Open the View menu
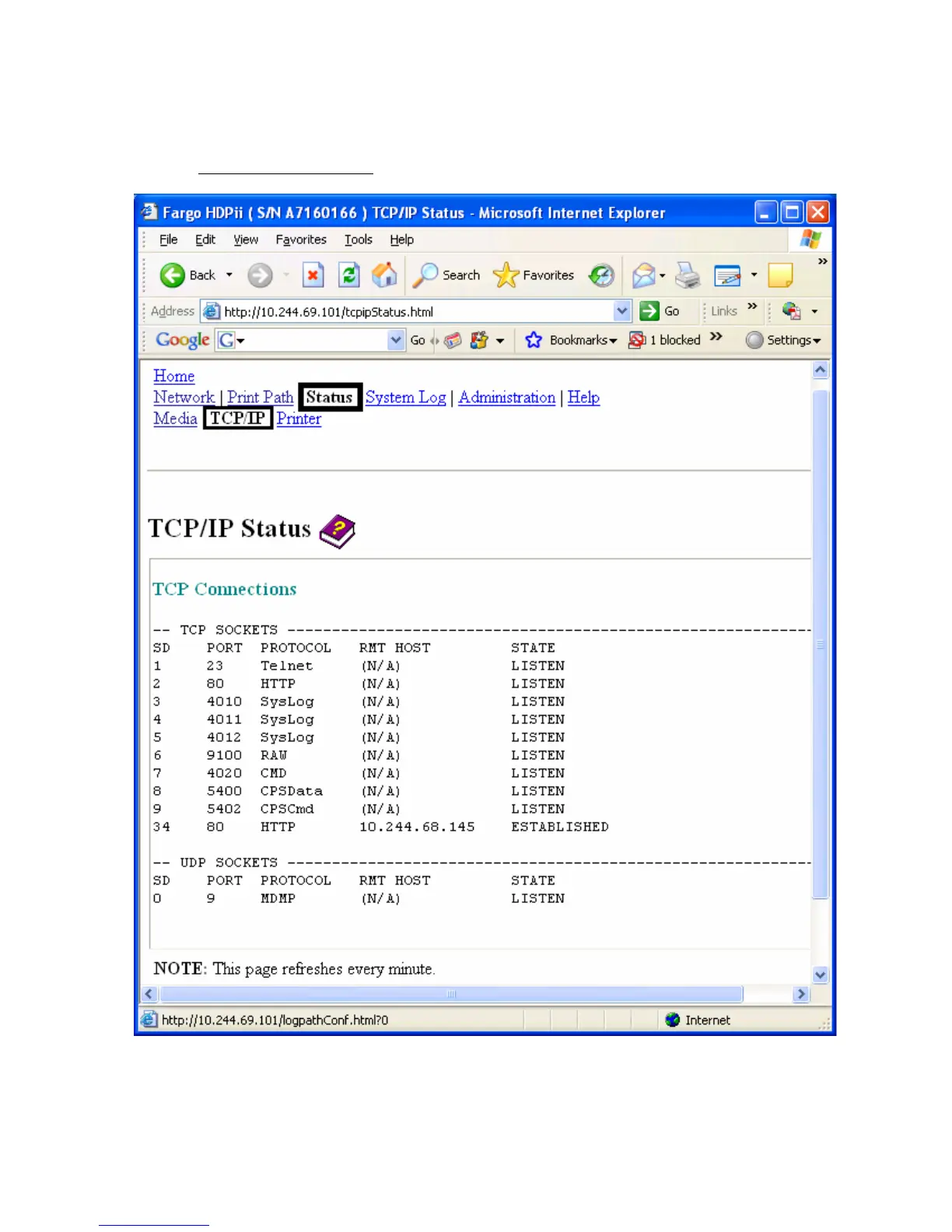 [246, 240]
